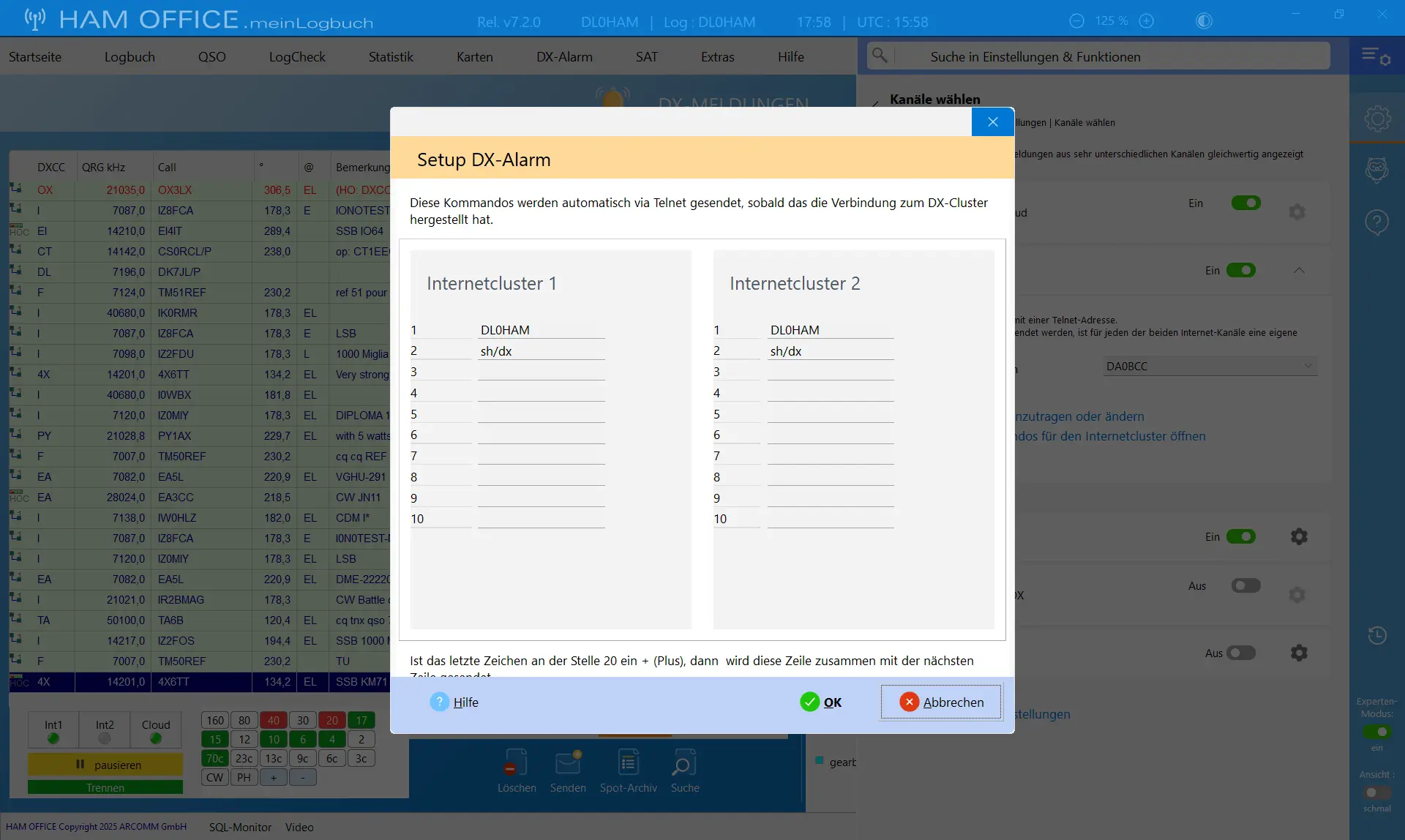Click the Löschen spot icon
This screenshot has height=840, width=1405.
click(x=516, y=763)
